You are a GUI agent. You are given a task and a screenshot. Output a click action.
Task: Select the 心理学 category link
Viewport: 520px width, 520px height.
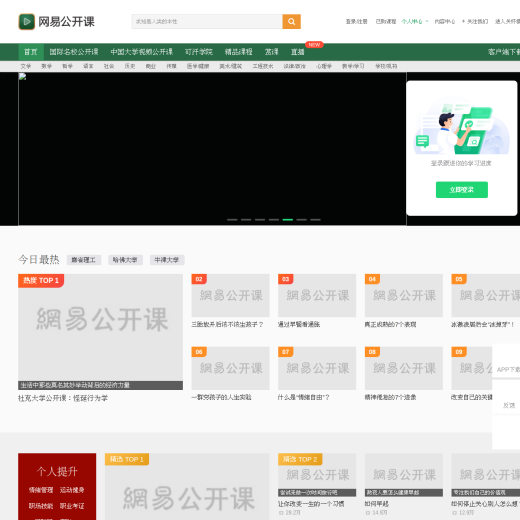pos(324,66)
